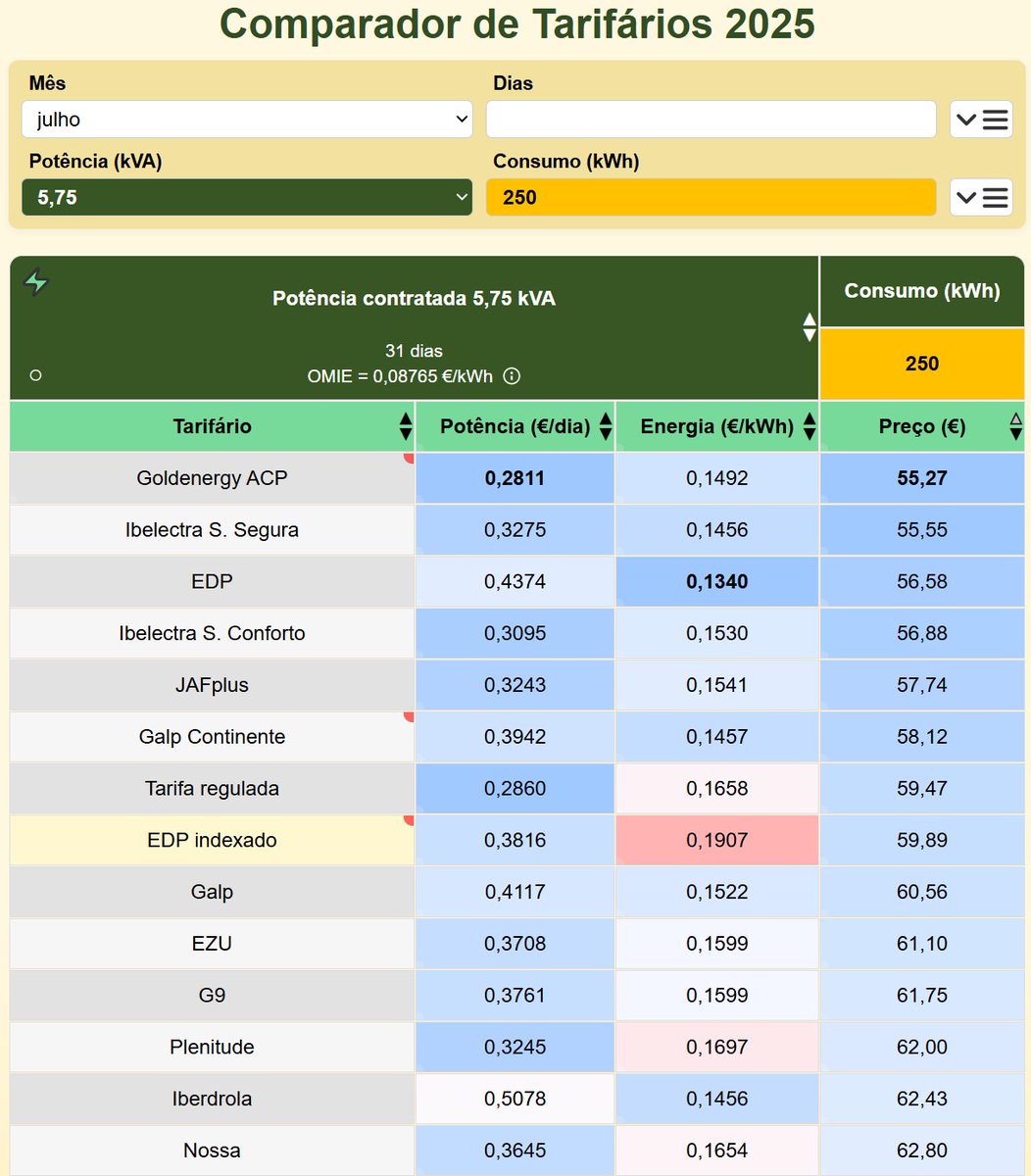Click the Preço (€) column header label
The height and width of the screenshot is (1176, 1031).
pos(922,426)
